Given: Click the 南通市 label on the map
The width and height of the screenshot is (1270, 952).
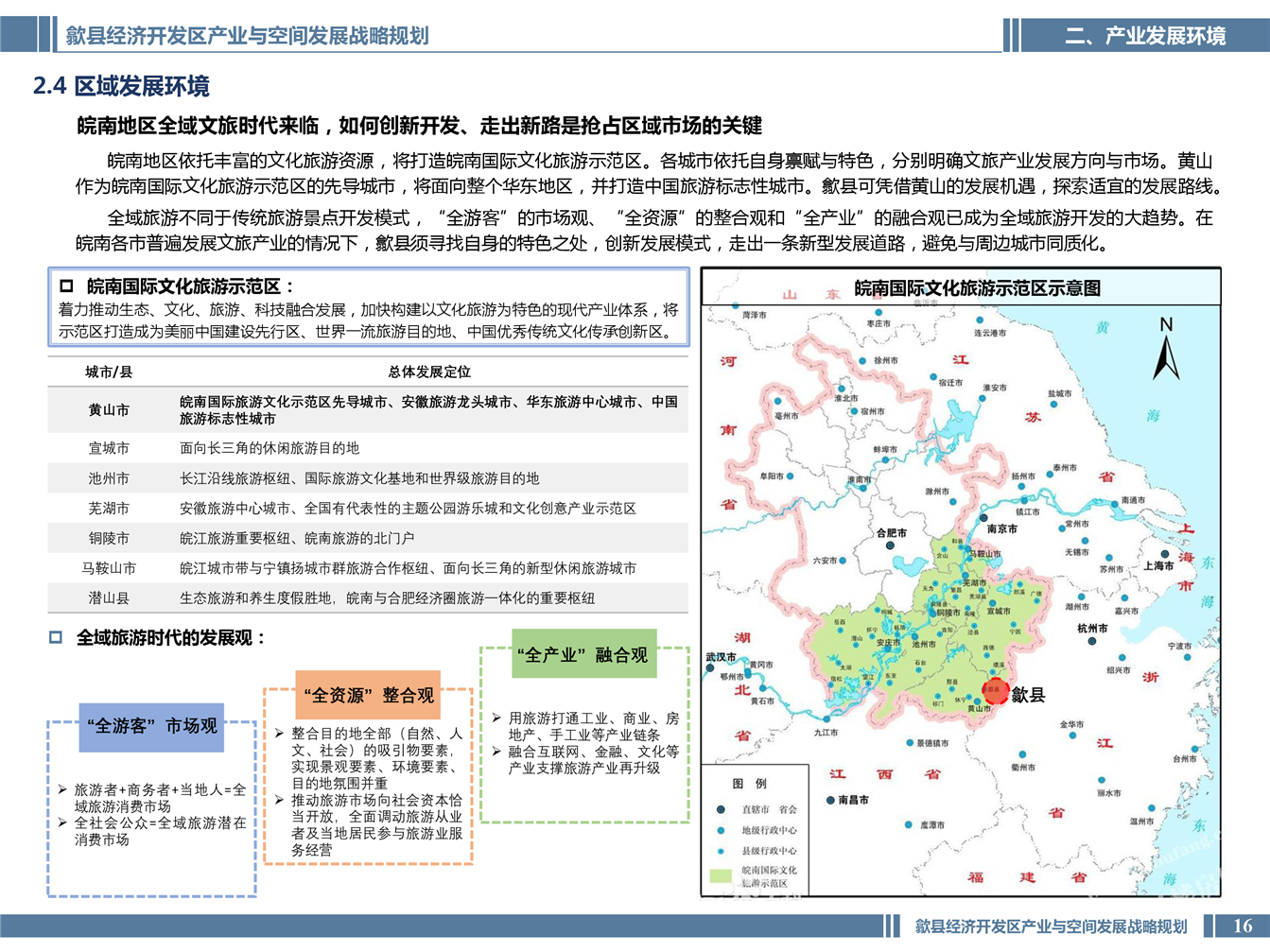Looking at the screenshot, I should 1133,500.
